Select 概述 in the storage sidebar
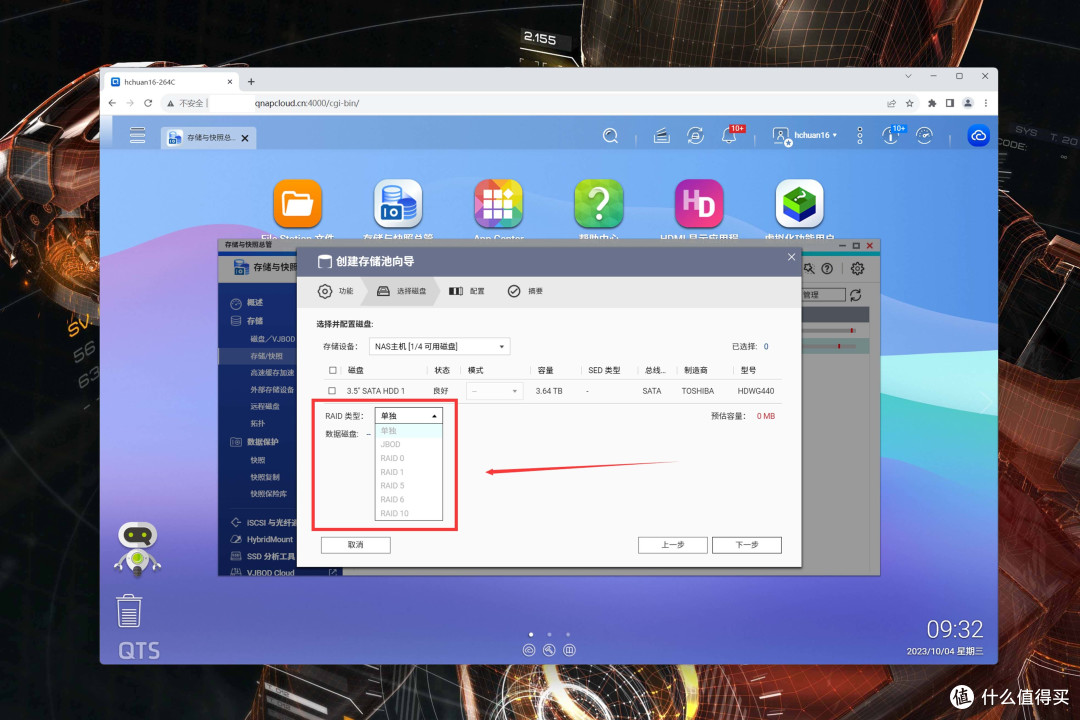Viewport: 1080px width, 720px height. coord(255,302)
